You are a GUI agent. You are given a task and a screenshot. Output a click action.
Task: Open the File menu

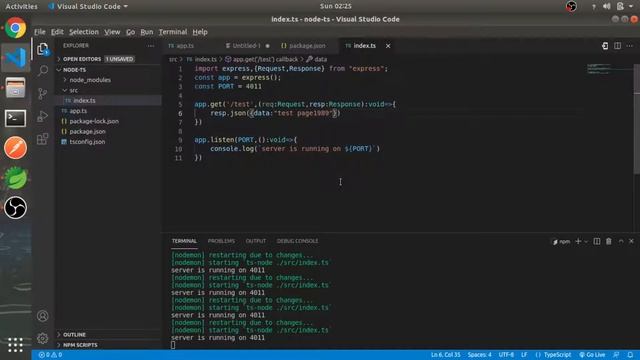(40, 32)
